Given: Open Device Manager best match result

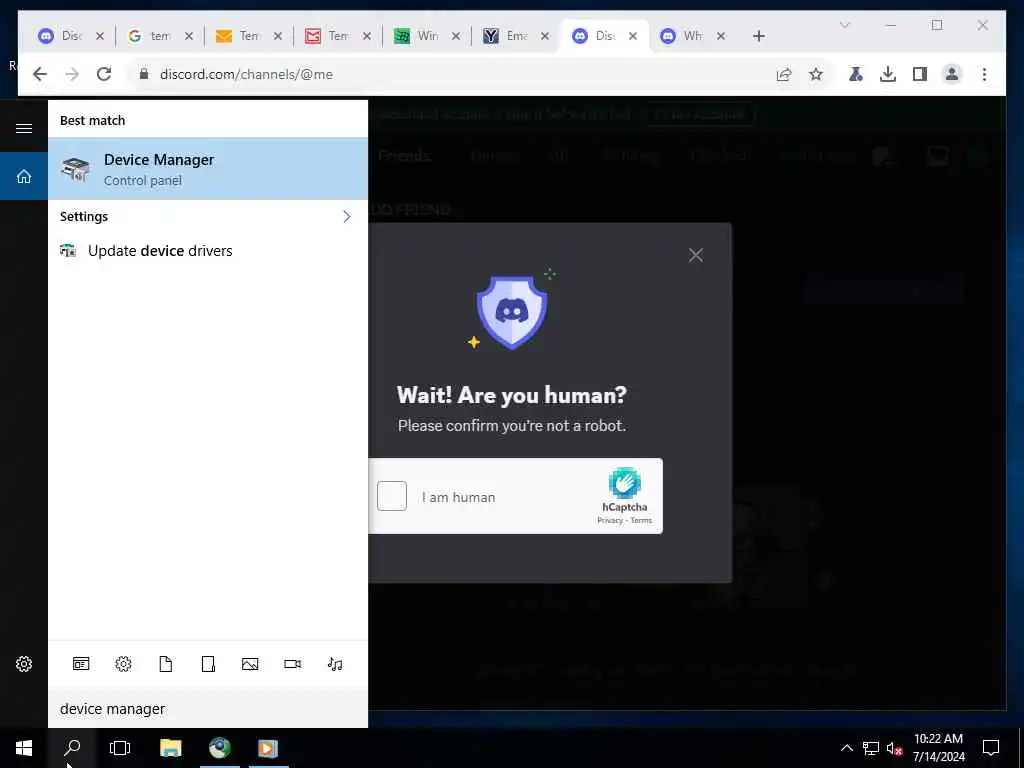Looking at the screenshot, I should coord(208,169).
